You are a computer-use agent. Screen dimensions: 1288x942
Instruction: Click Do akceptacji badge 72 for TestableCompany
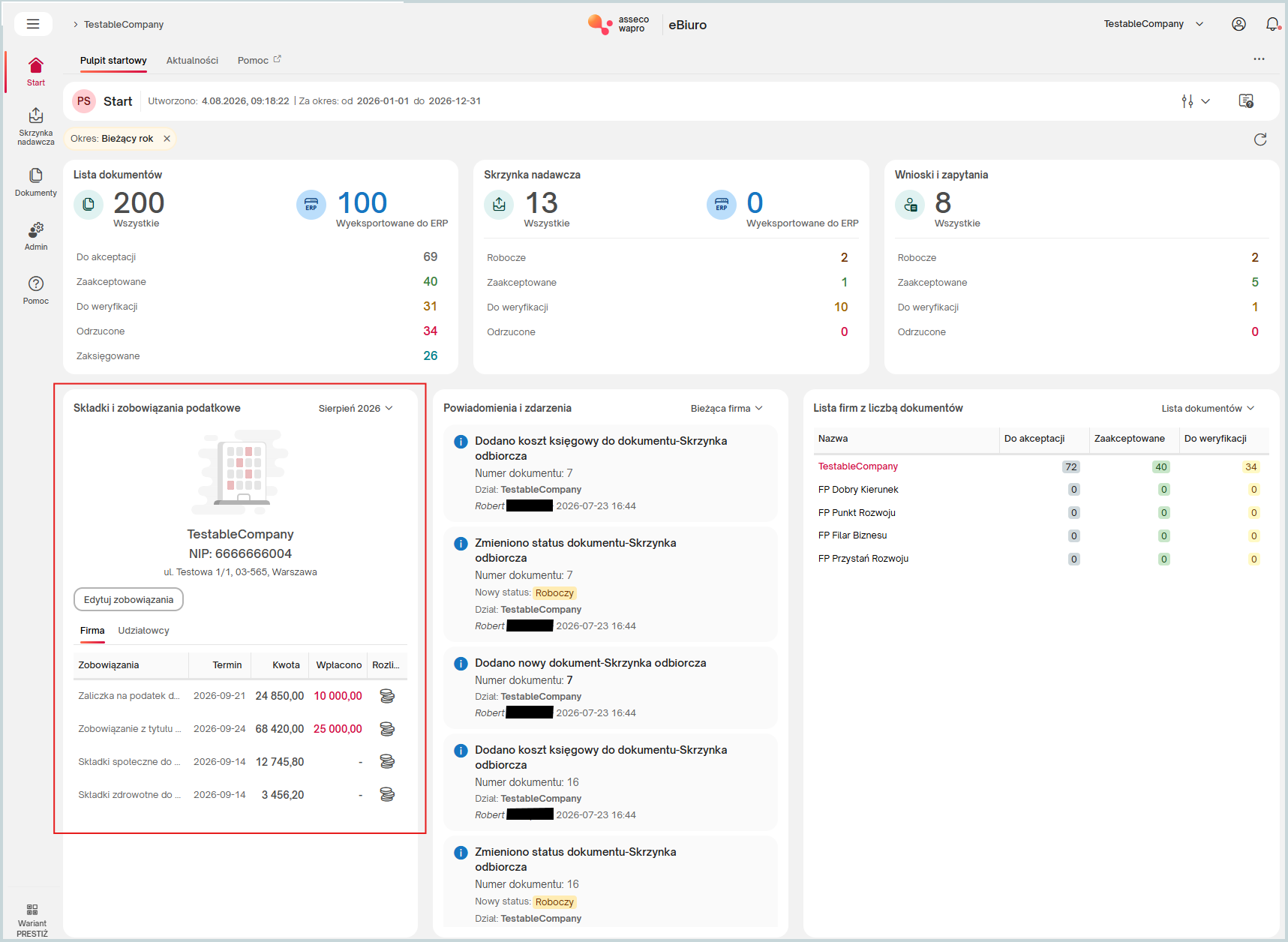[x=1071, y=467]
